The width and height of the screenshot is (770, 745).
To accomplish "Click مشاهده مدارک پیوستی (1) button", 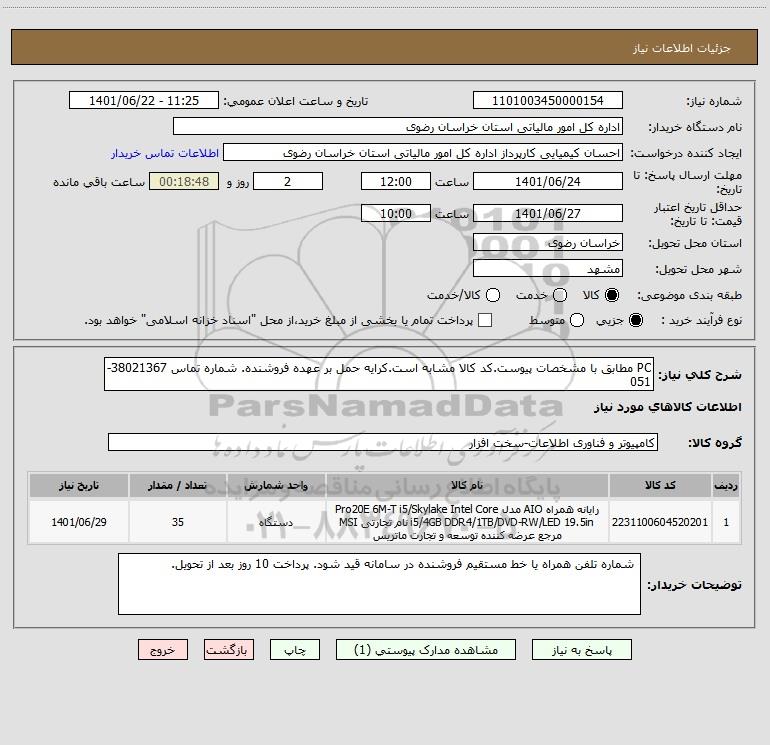I will pos(426,650).
